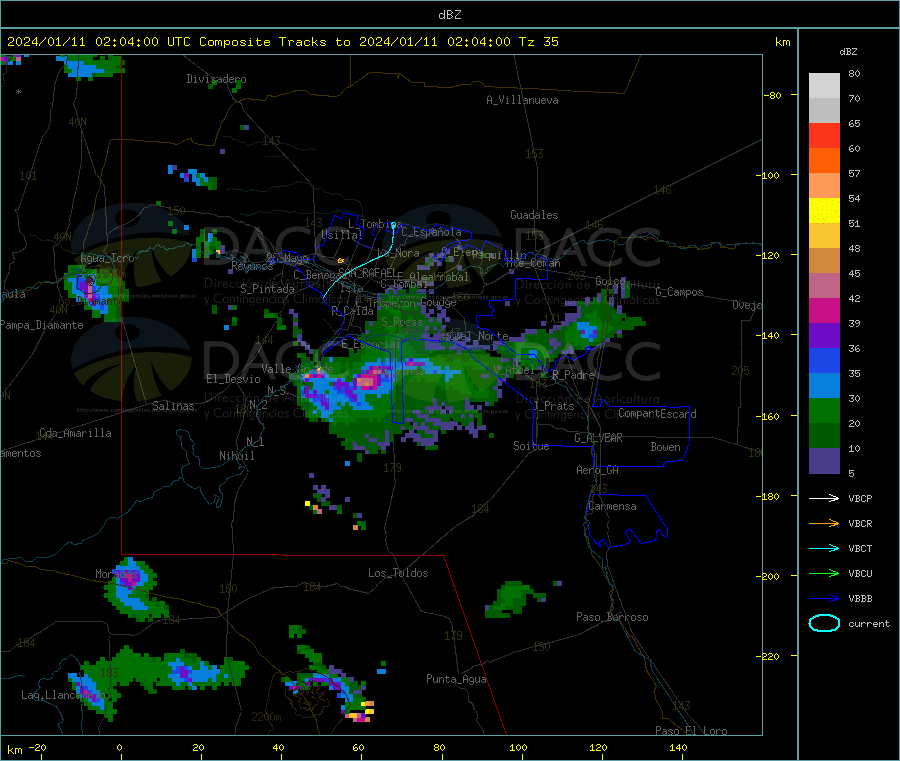Click the C_Española place label

coord(431,232)
